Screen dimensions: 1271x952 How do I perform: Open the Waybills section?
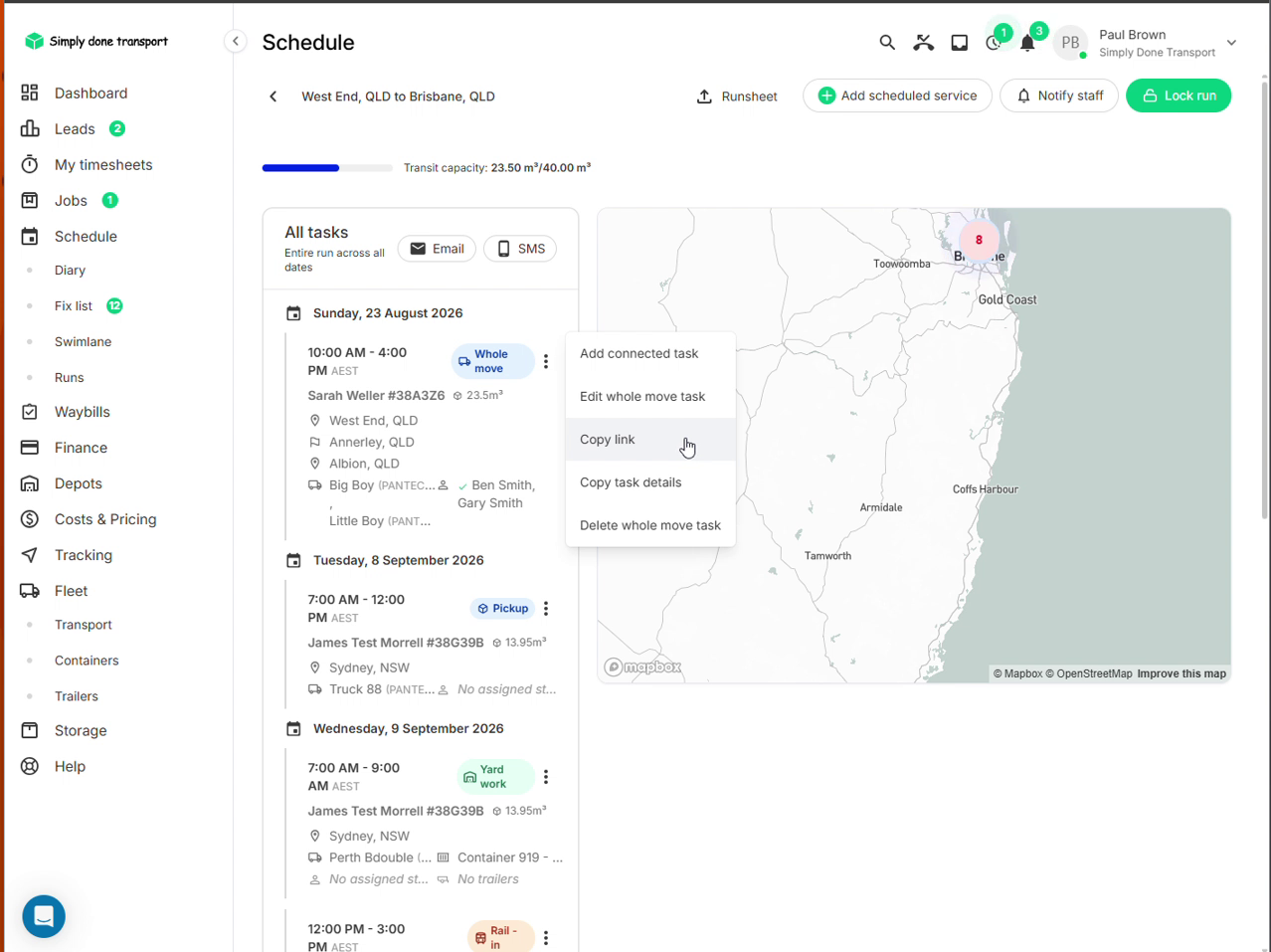[82, 412]
